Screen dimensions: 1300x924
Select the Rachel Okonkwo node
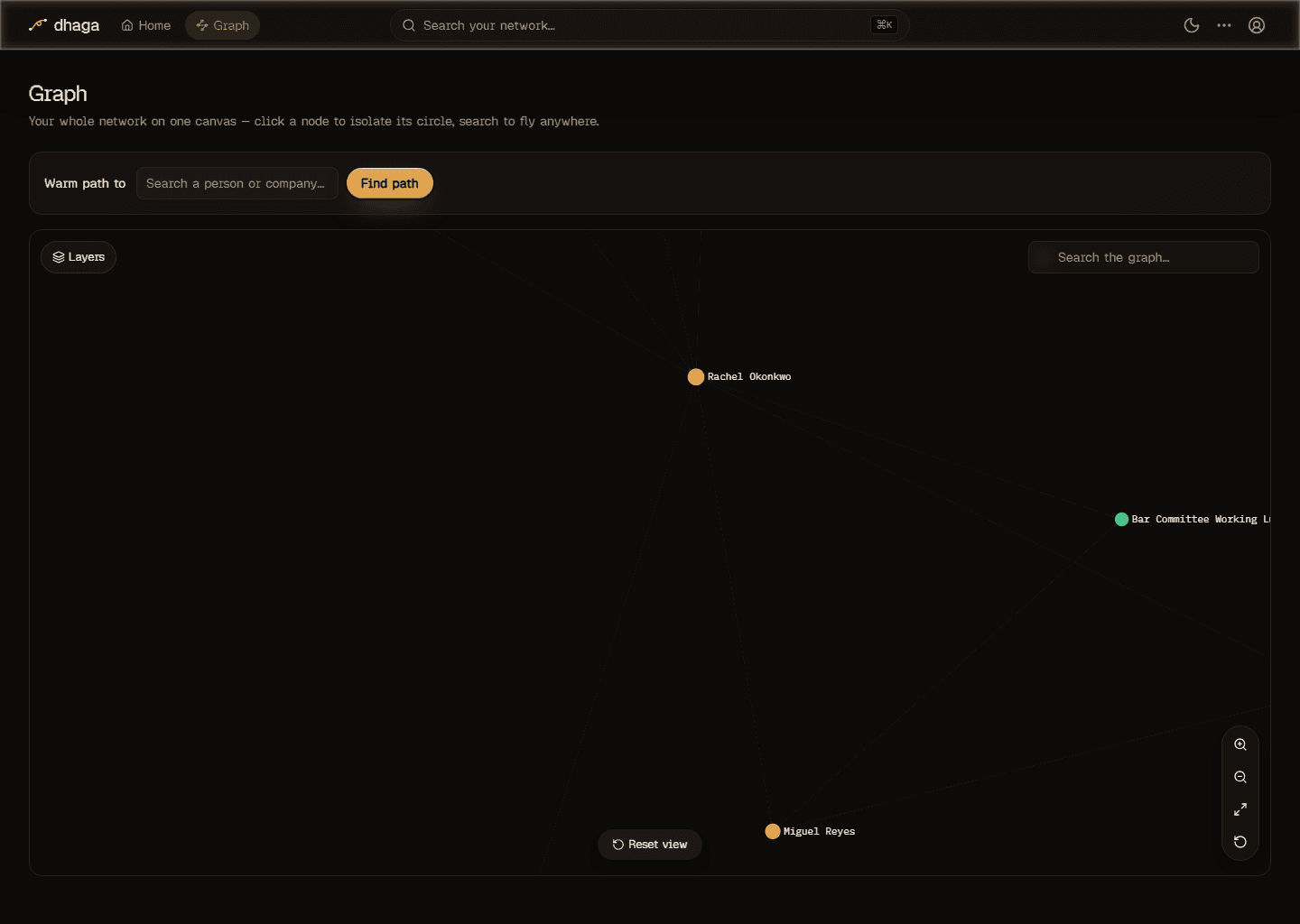coord(696,377)
